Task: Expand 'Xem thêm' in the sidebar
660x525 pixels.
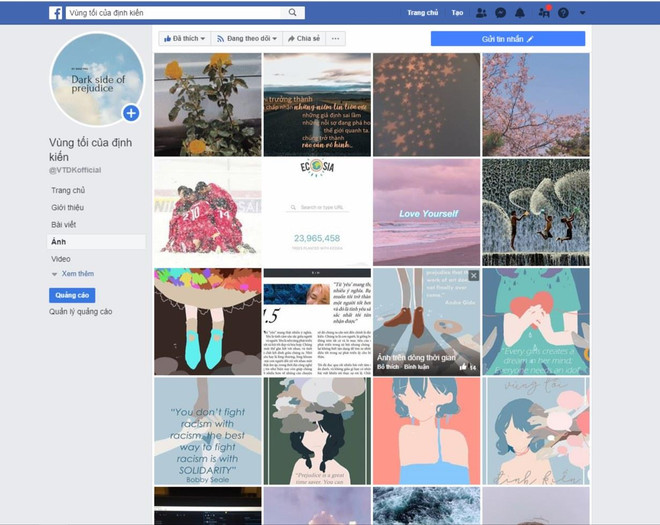Action: (76, 273)
